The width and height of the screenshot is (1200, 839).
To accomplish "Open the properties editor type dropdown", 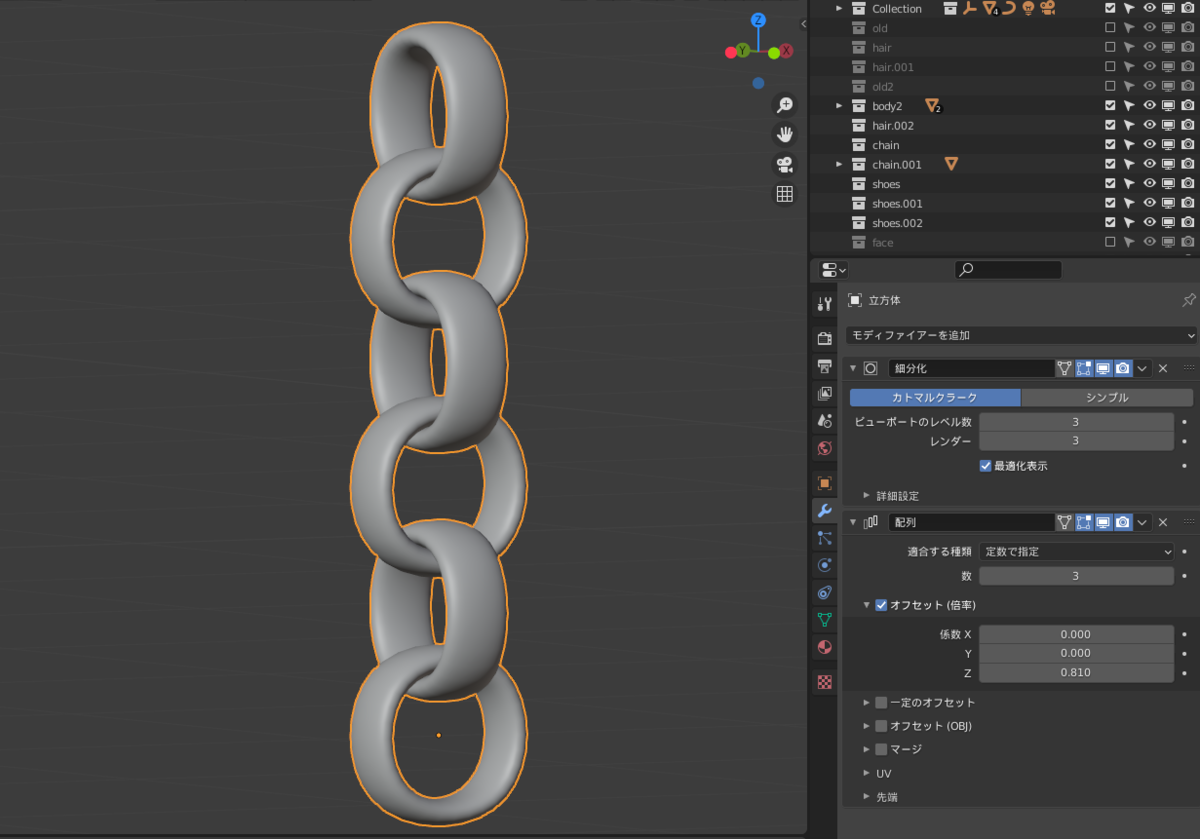I will click(x=833, y=270).
